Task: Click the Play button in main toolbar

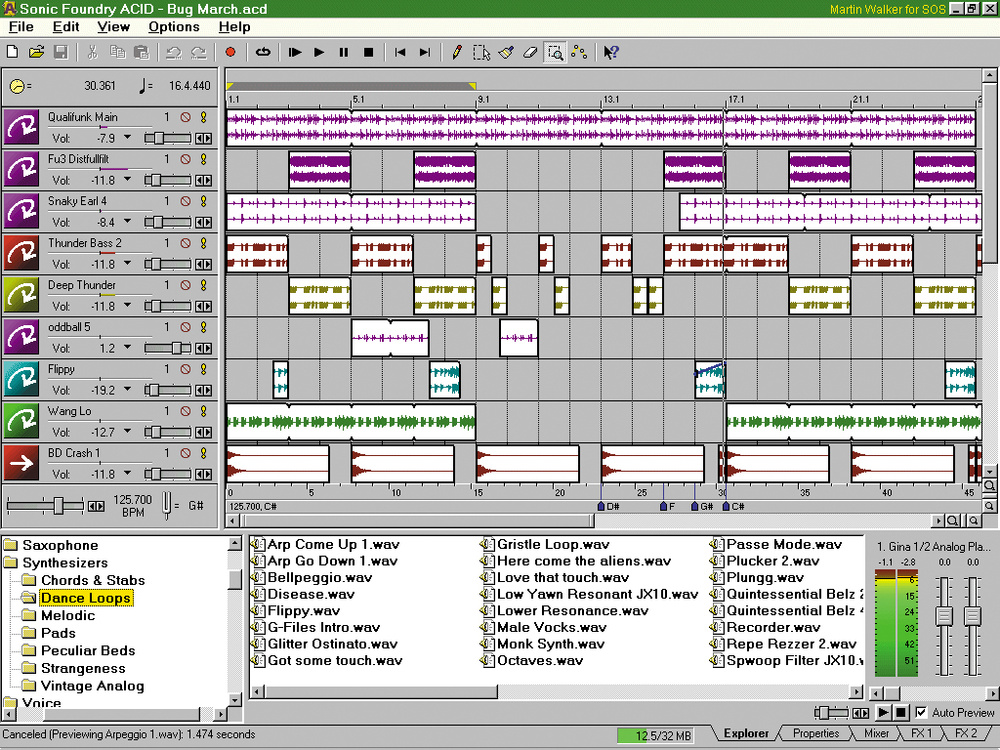Action: [x=320, y=52]
